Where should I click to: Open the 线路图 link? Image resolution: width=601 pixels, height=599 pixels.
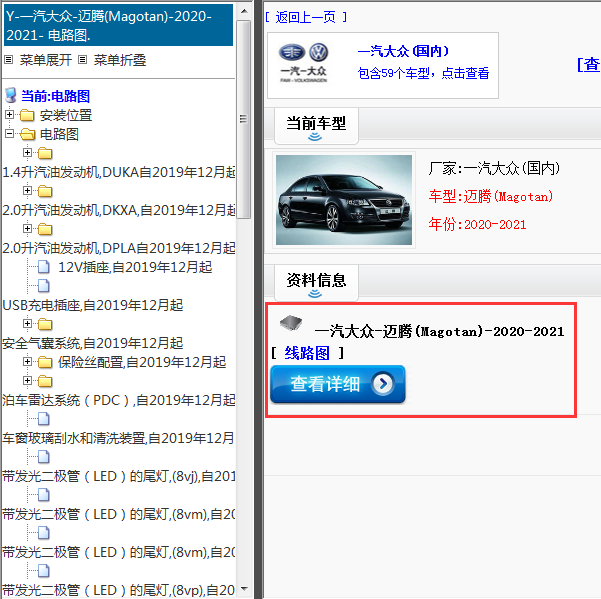(307, 353)
